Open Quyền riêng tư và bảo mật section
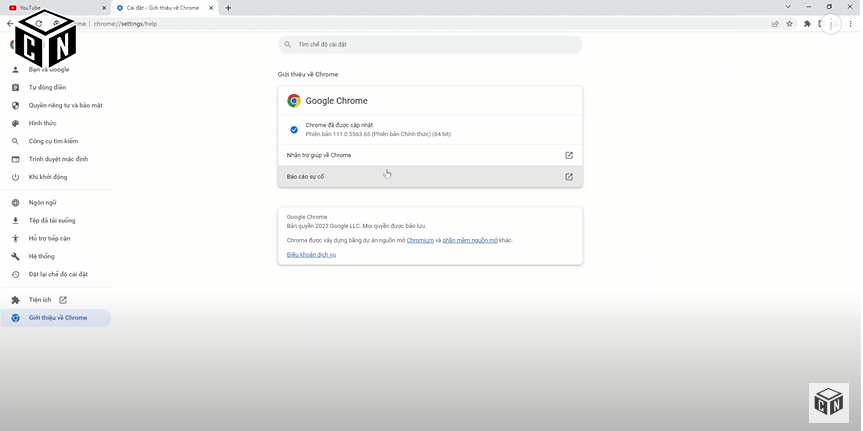 tap(65, 105)
